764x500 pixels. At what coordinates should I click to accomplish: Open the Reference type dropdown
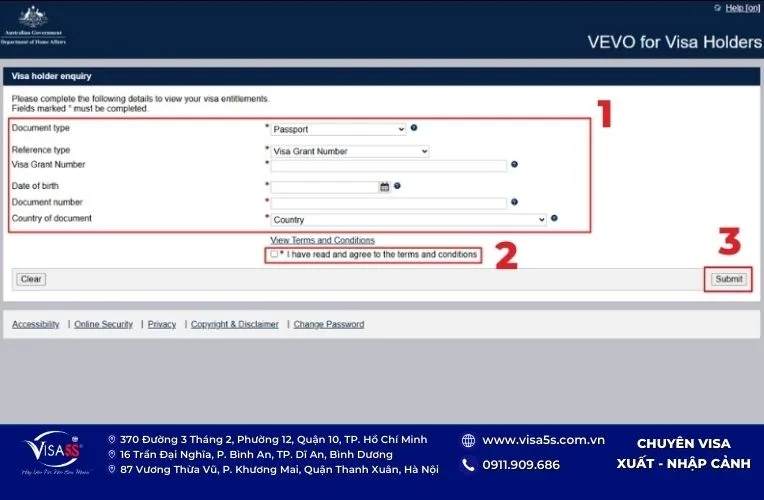tap(350, 151)
